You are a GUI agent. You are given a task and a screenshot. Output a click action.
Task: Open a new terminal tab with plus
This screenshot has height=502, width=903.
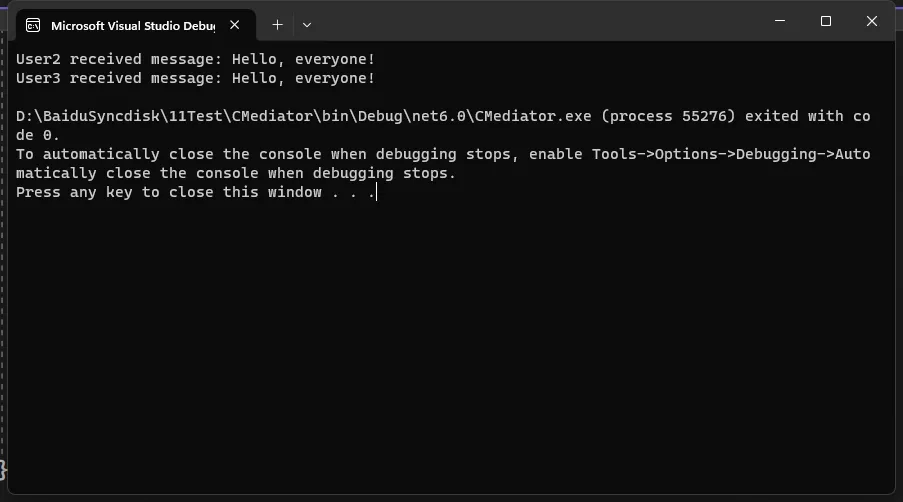pyautogui.click(x=278, y=25)
